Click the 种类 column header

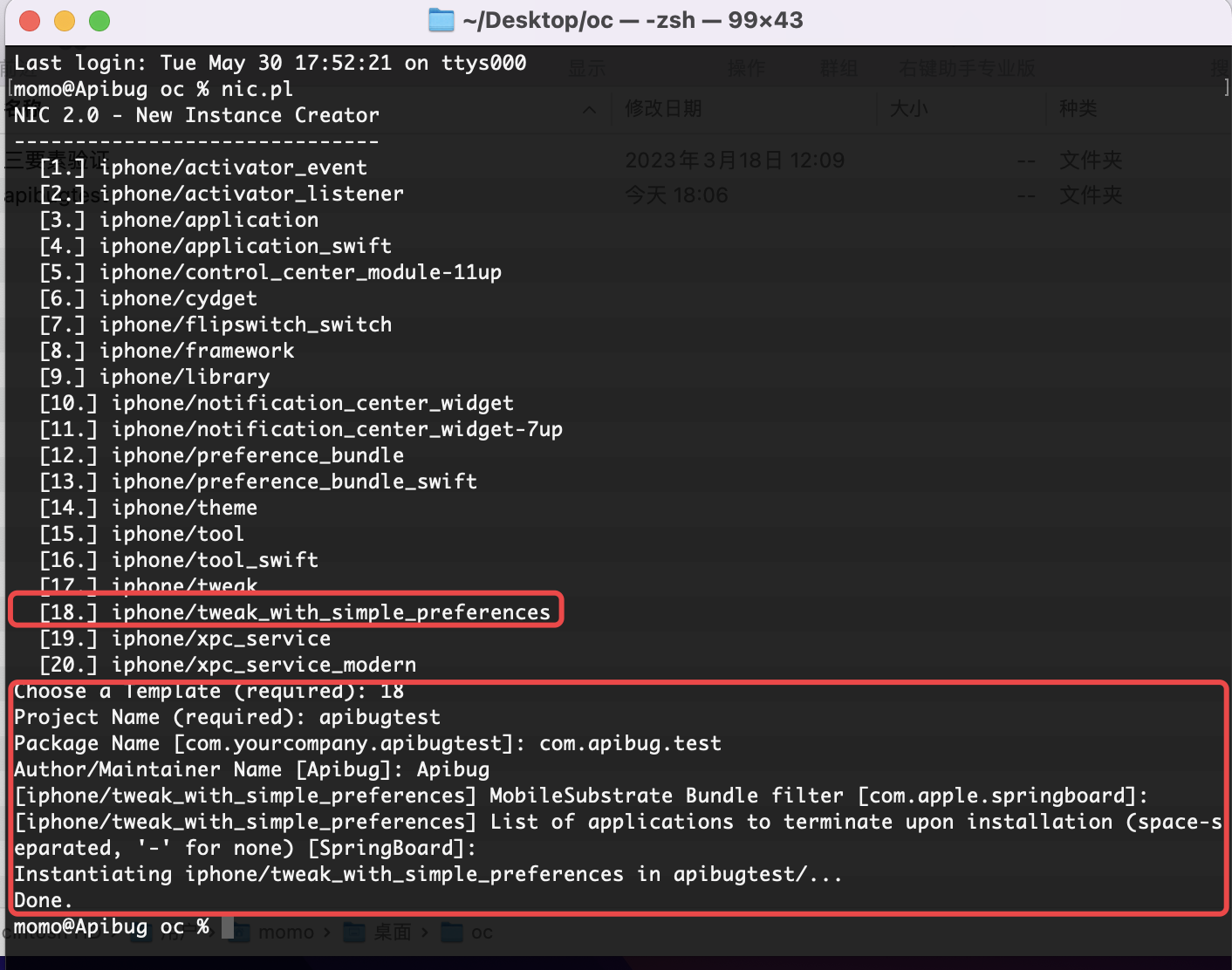1078,109
